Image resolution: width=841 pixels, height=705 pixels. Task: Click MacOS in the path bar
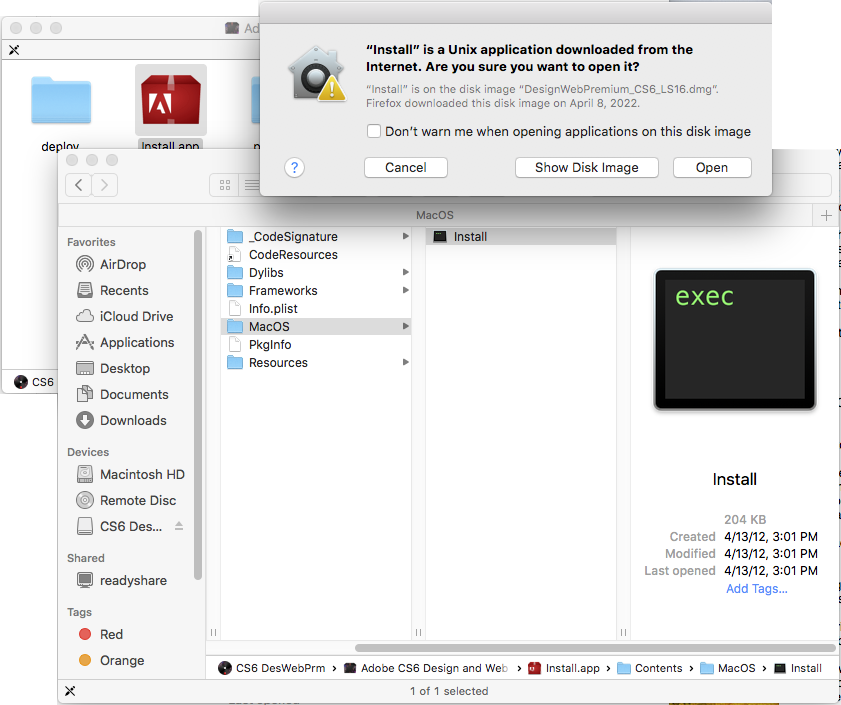[728, 668]
